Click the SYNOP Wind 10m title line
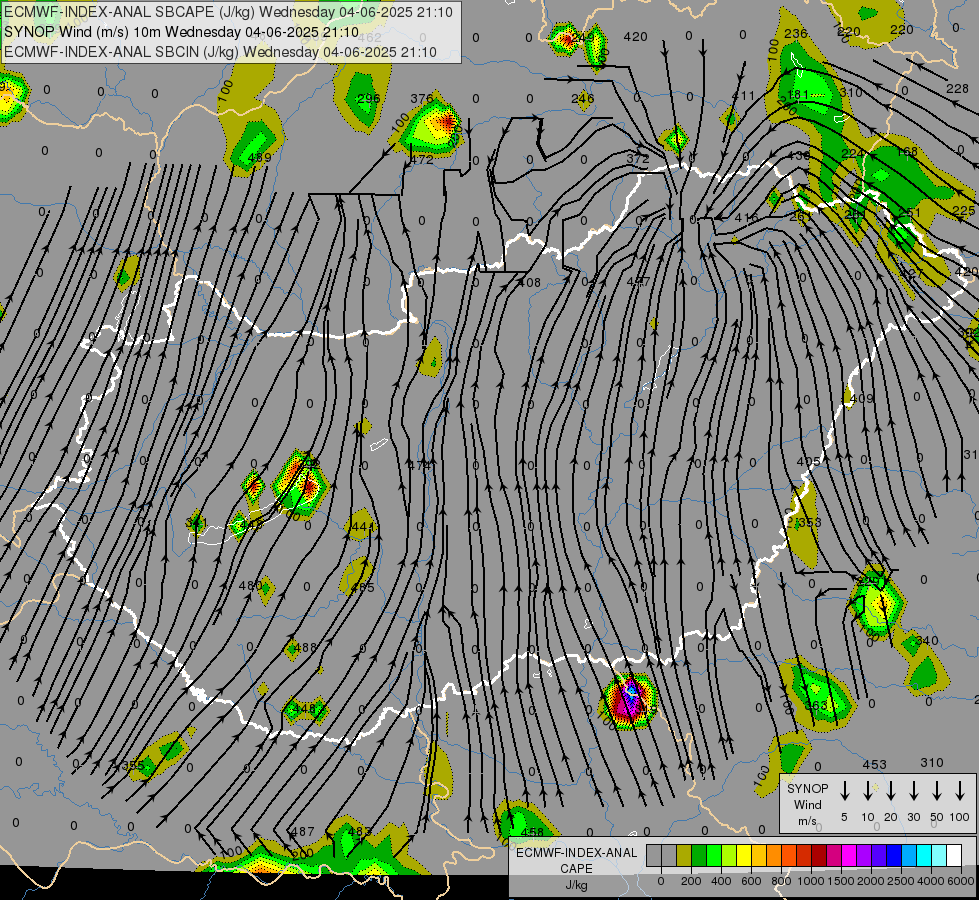The height and width of the screenshot is (900, 979). (181, 32)
